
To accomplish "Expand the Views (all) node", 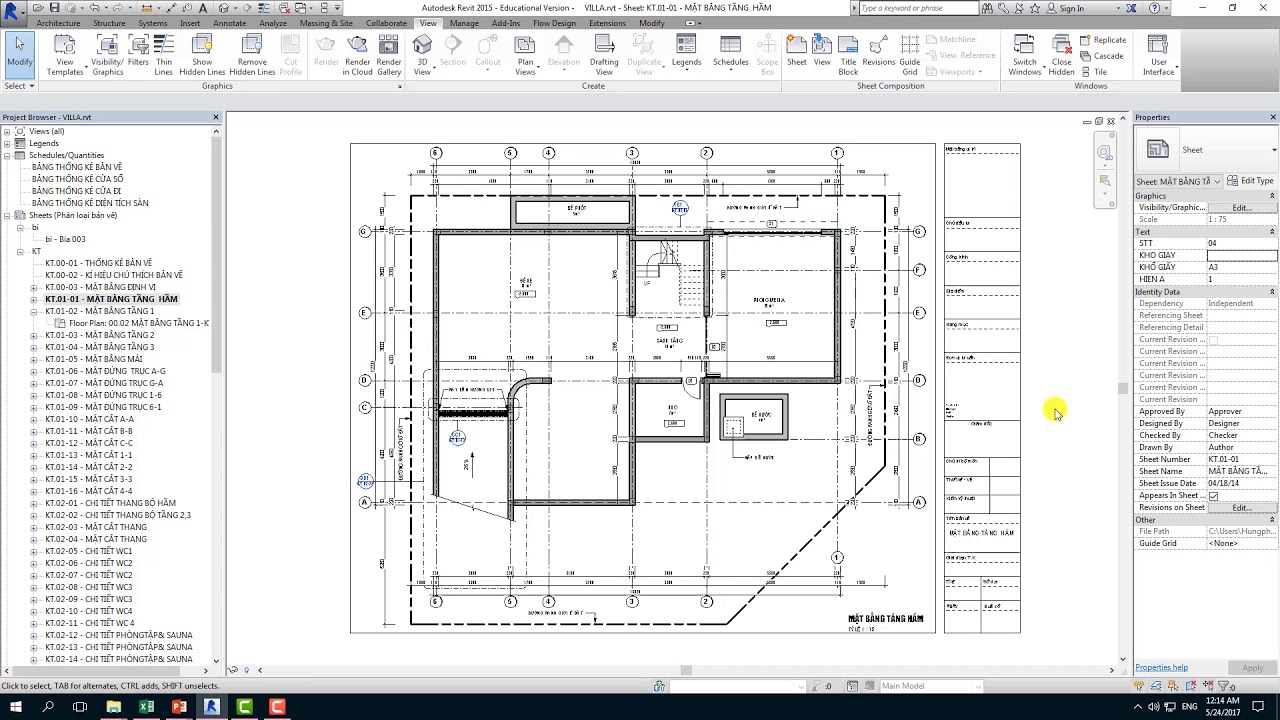I will coord(7,131).
